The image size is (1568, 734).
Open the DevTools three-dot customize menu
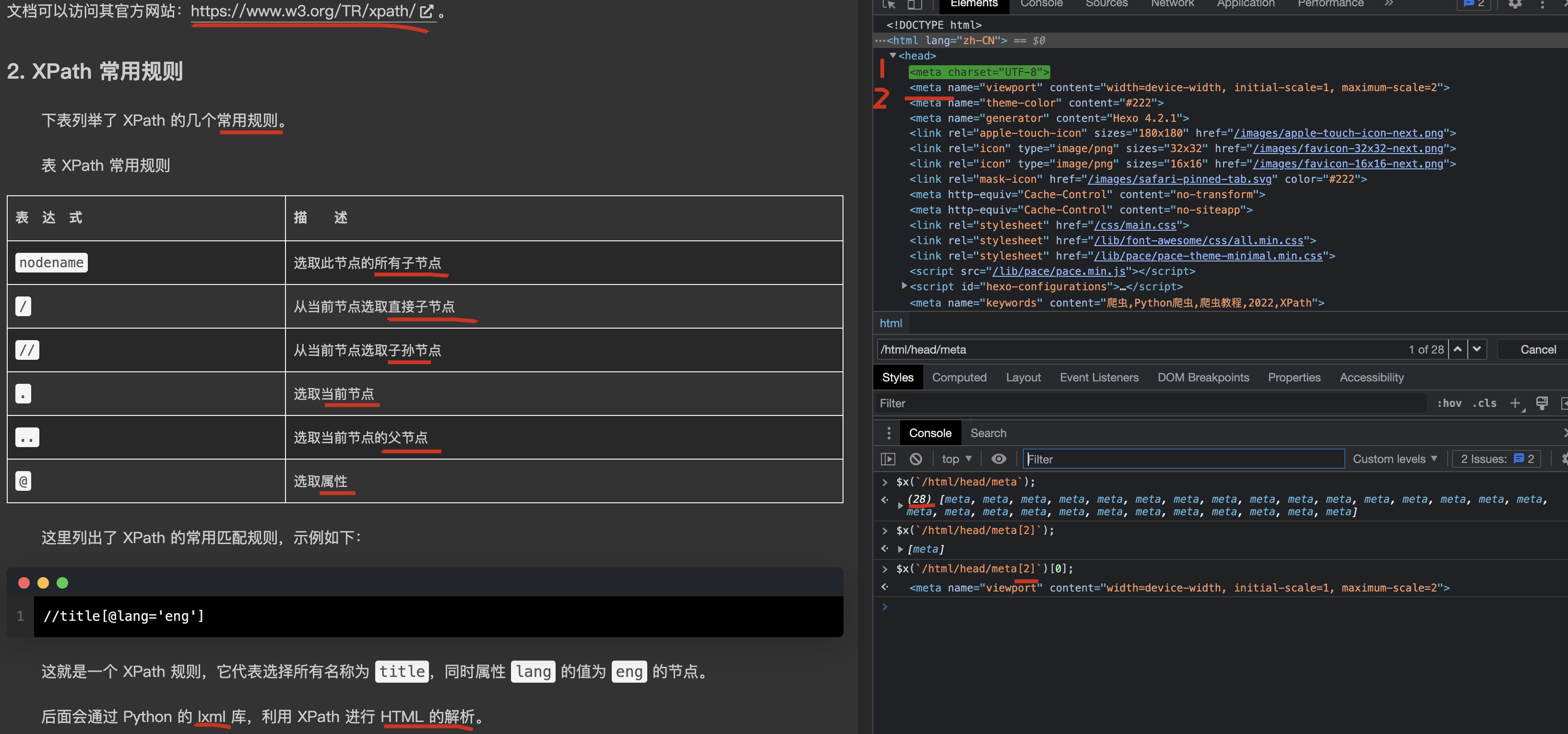pyautogui.click(x=1543, y=4)
